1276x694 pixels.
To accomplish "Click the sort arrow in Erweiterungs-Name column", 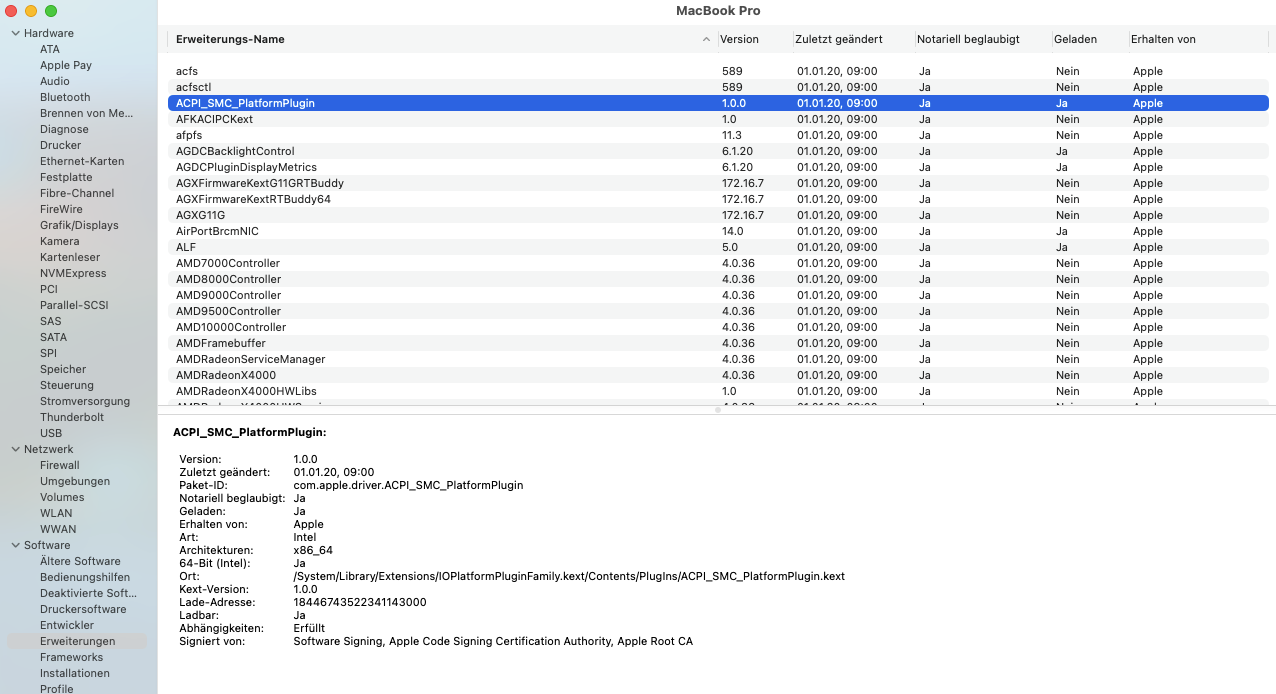I will click(706, 40).
